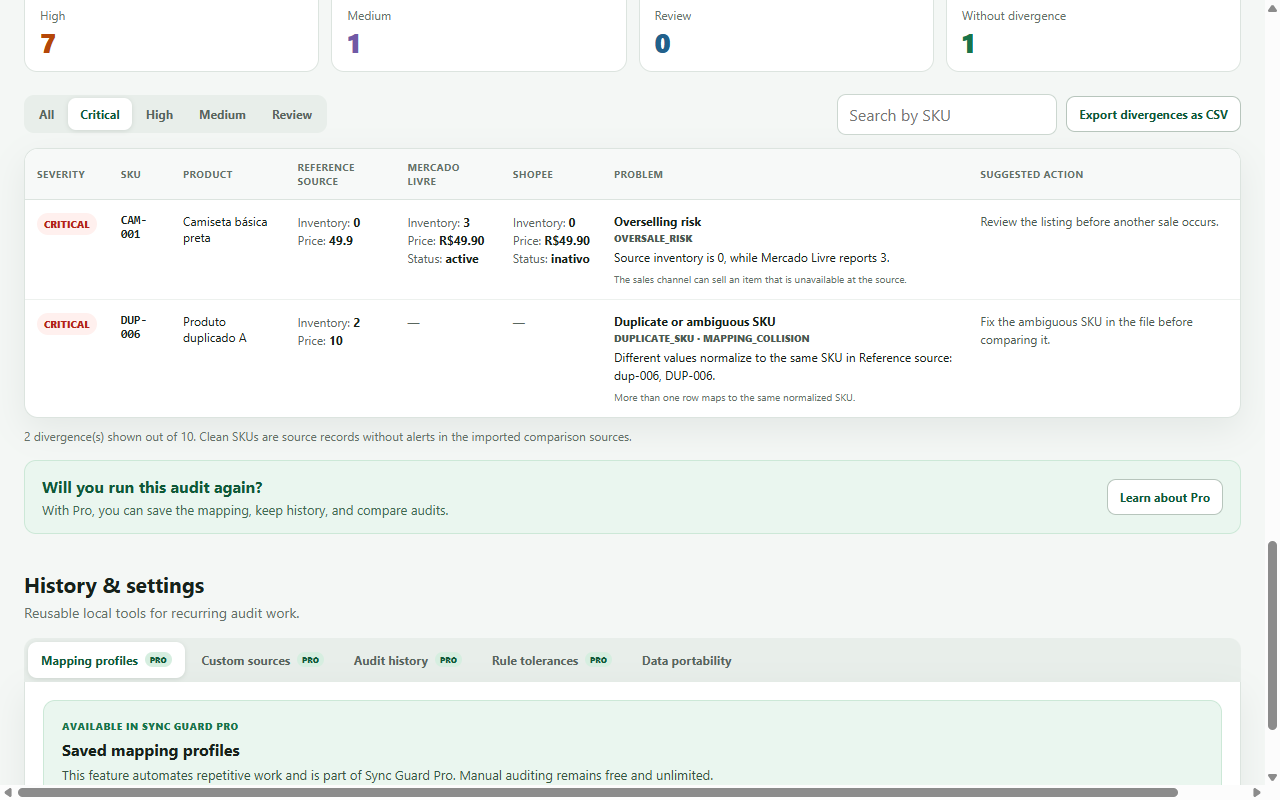
Task: Click the SKU cell CAM-001
Action: pos(134,227)
